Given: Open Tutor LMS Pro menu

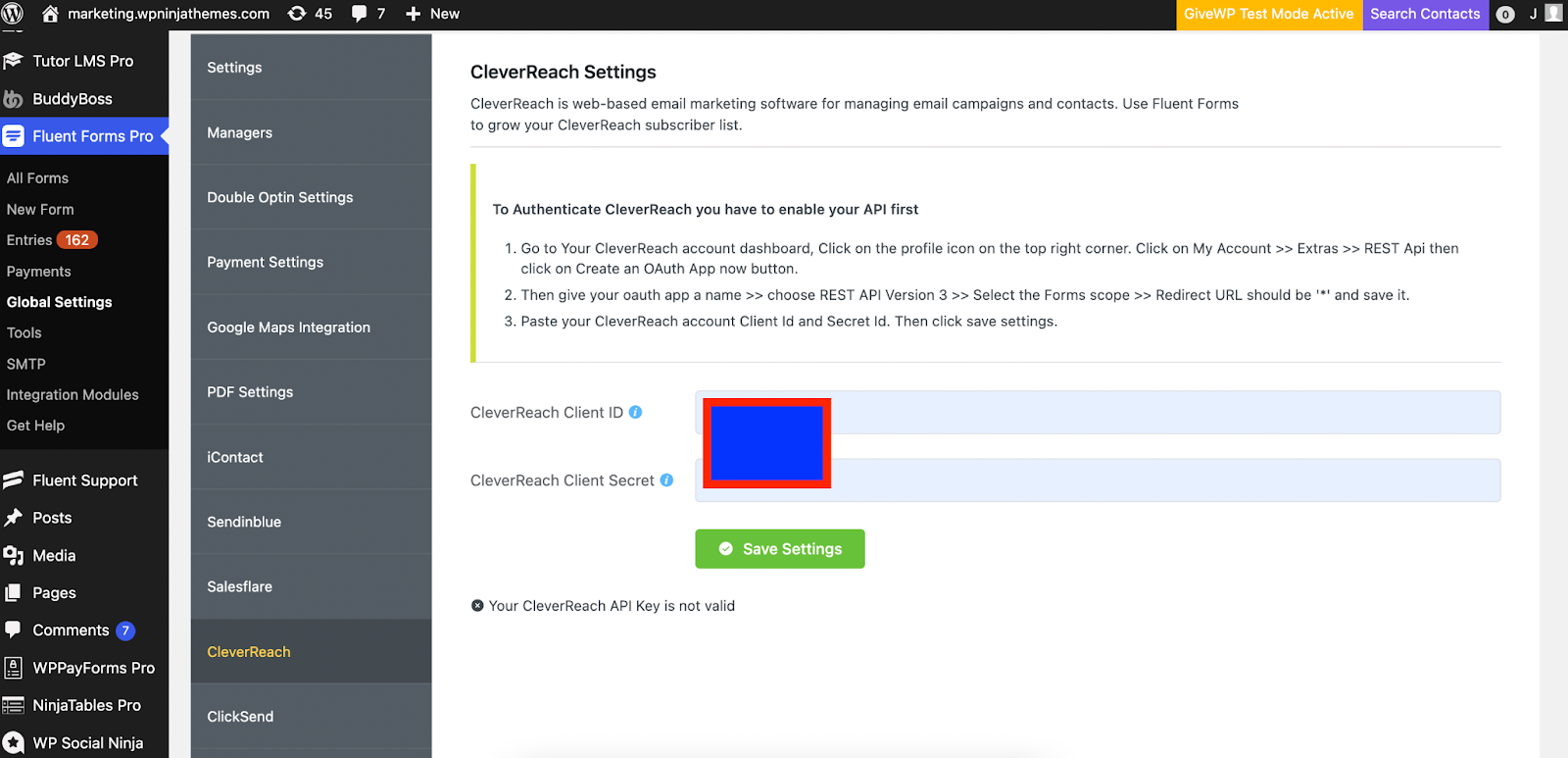Looking at the screenshot, I should [x=83, y=61].
